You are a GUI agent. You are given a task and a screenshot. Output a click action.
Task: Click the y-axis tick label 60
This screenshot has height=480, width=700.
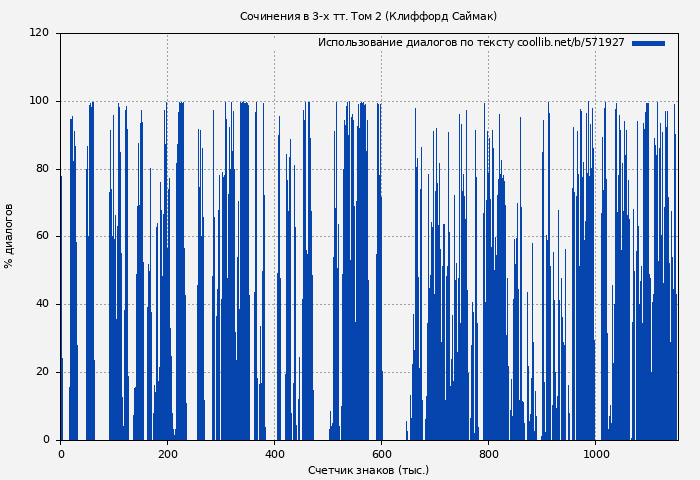tap(42, 237)
